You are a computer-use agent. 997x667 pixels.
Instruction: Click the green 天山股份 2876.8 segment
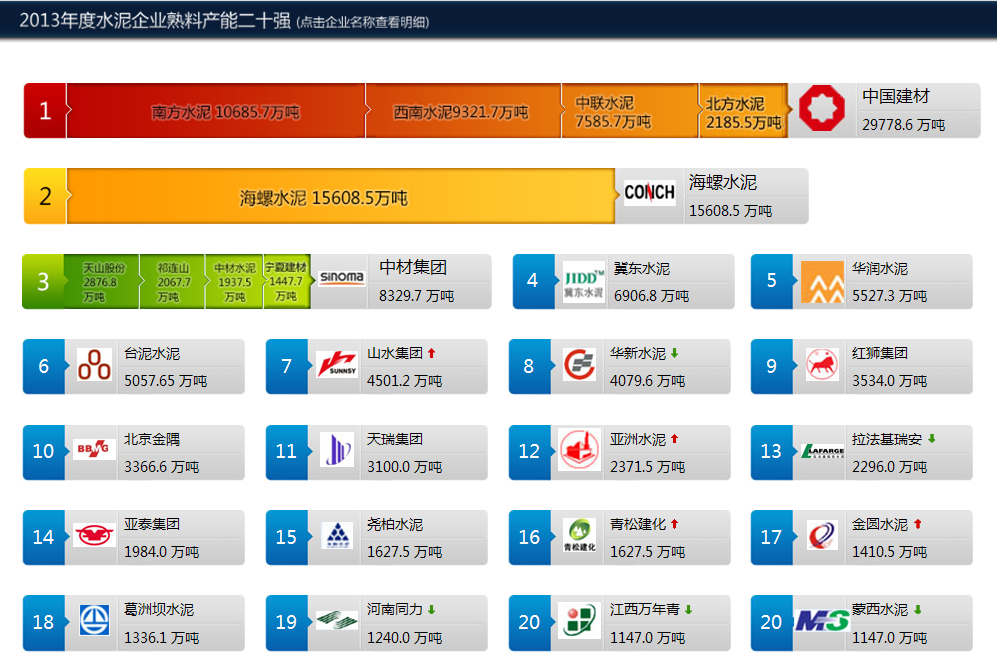(x=102, y=282)
